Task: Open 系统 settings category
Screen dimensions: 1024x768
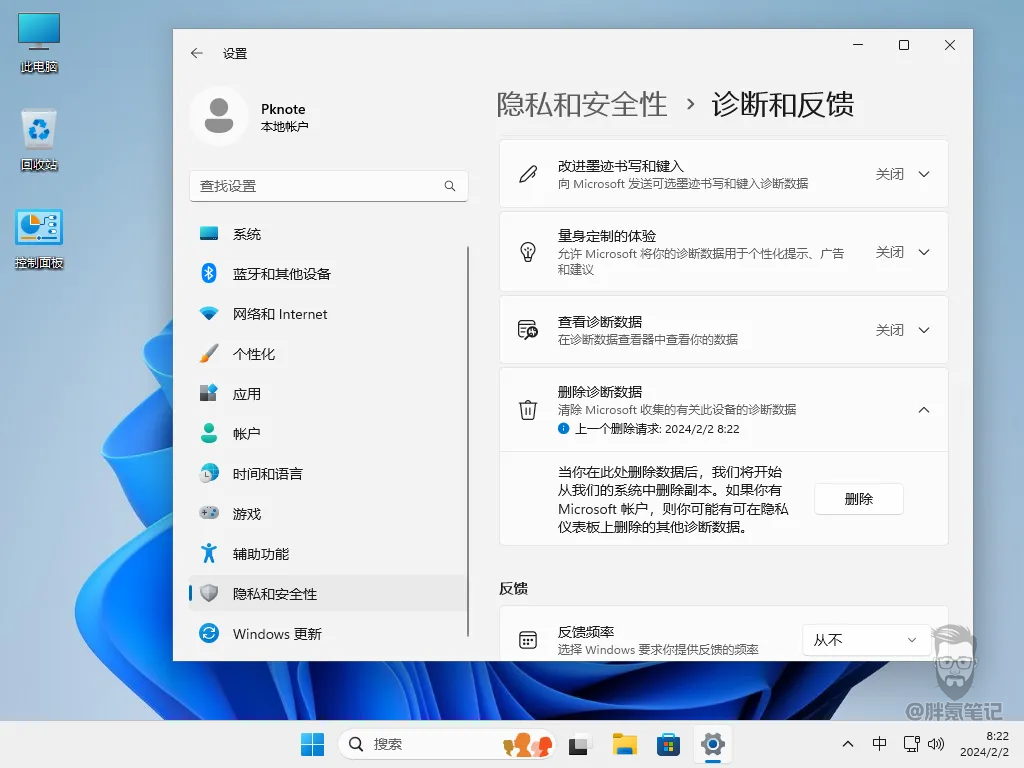Action: pos(328,234)
